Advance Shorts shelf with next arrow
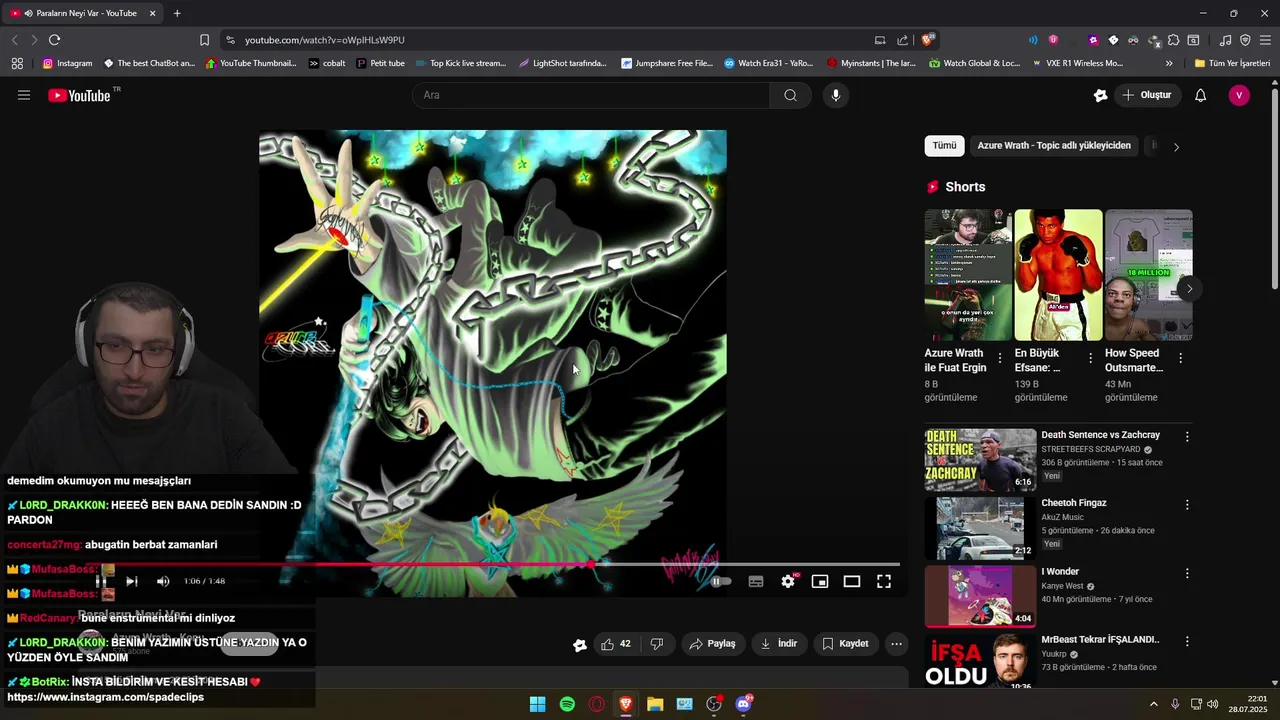The width and height of the screenshot is (1280, 720). [1189, 289]
